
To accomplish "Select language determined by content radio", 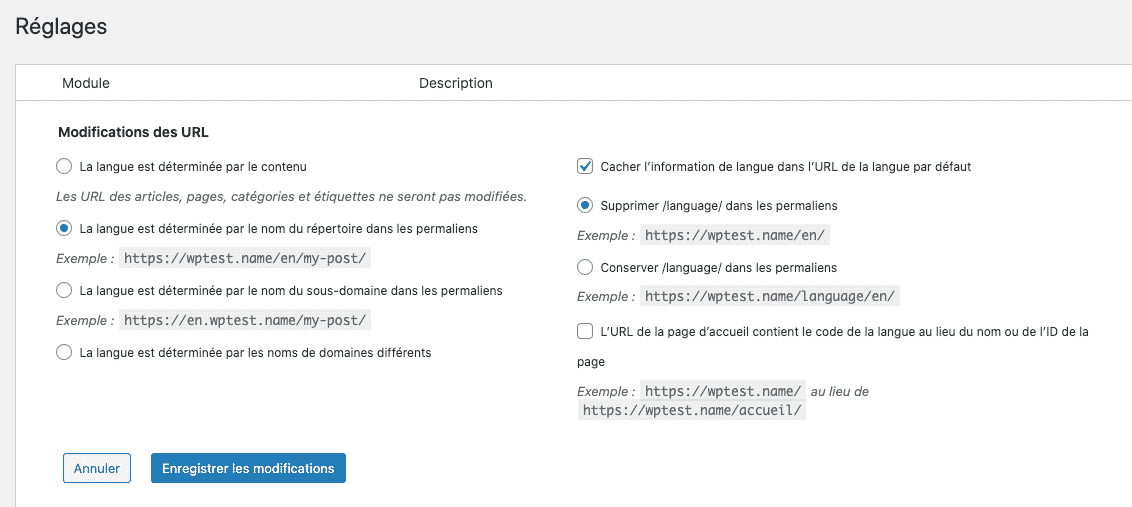I will coord(64,167).
